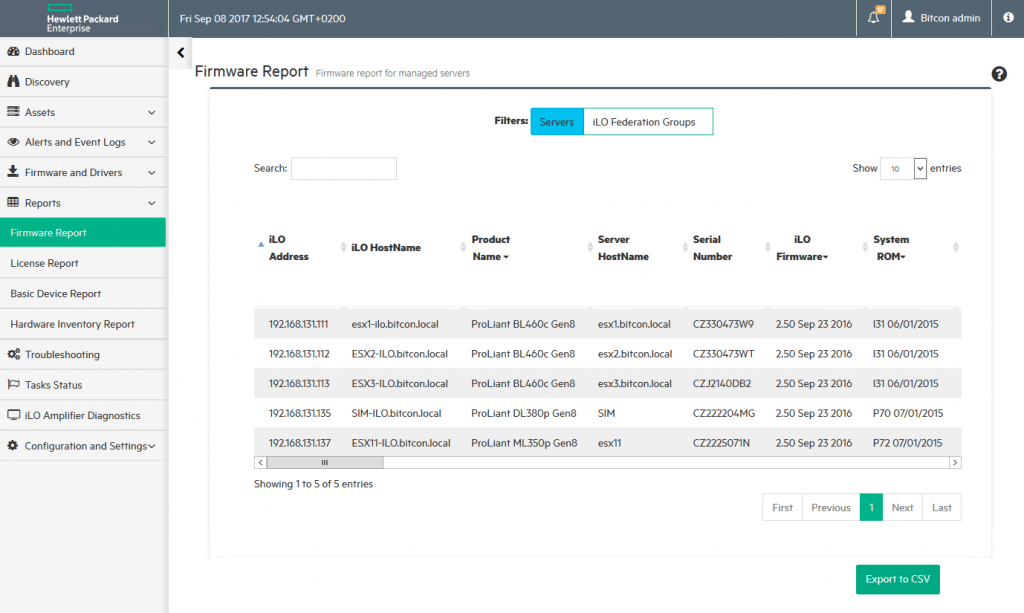Expand the Alerts and Event Logs chevron
Viewport: 1024px width, 613px height.
pos(152,142)
